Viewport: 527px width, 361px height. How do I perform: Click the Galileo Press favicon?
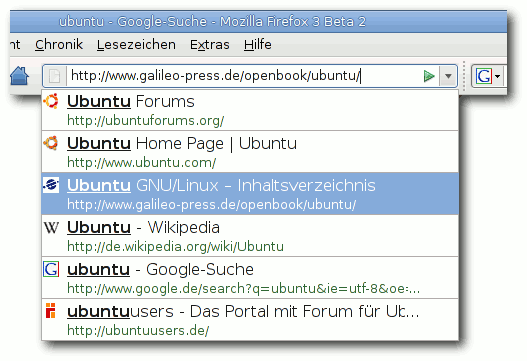[51, 185]
